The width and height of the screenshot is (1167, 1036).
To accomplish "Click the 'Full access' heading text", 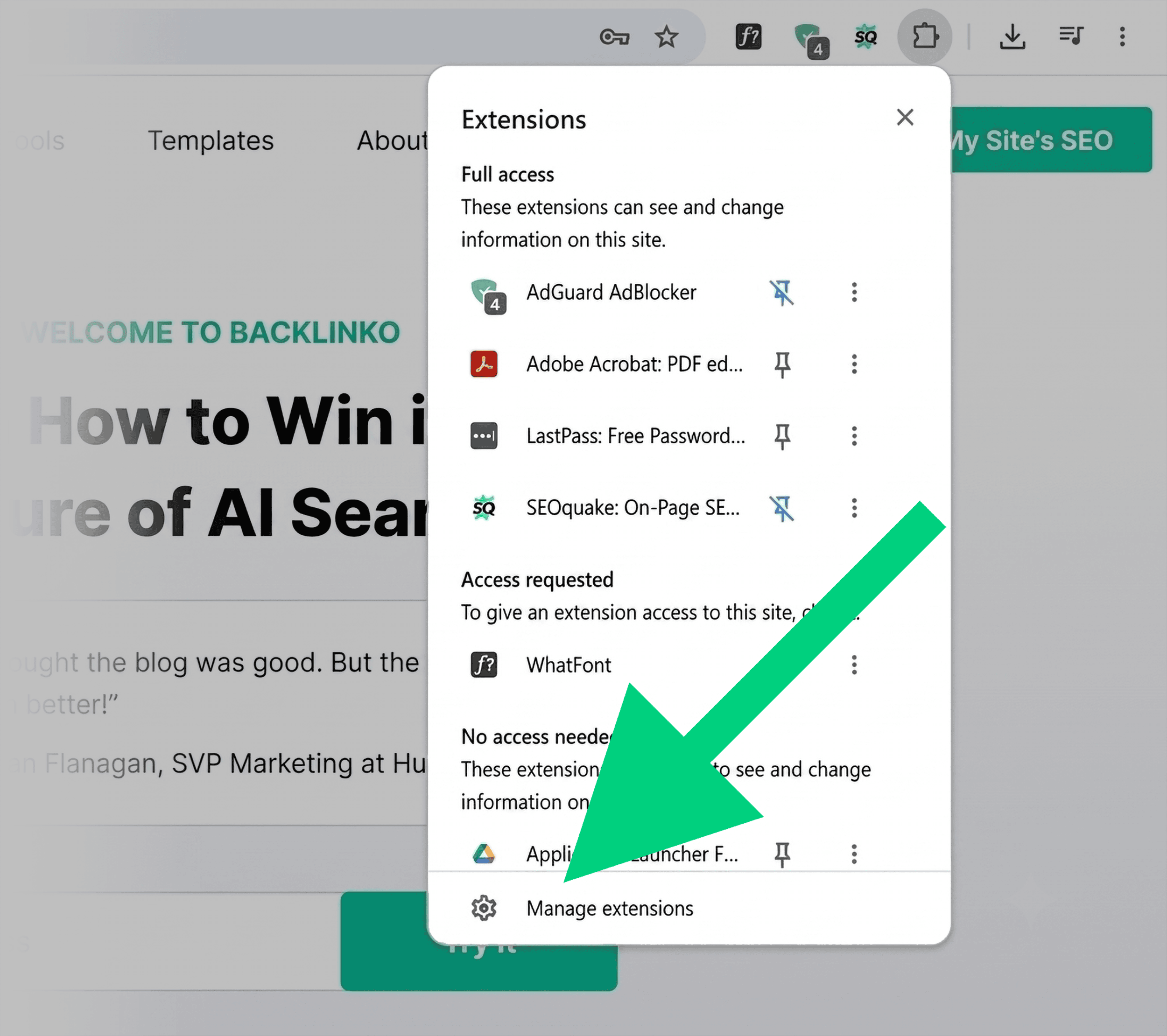I will click(x=507, y=175).
